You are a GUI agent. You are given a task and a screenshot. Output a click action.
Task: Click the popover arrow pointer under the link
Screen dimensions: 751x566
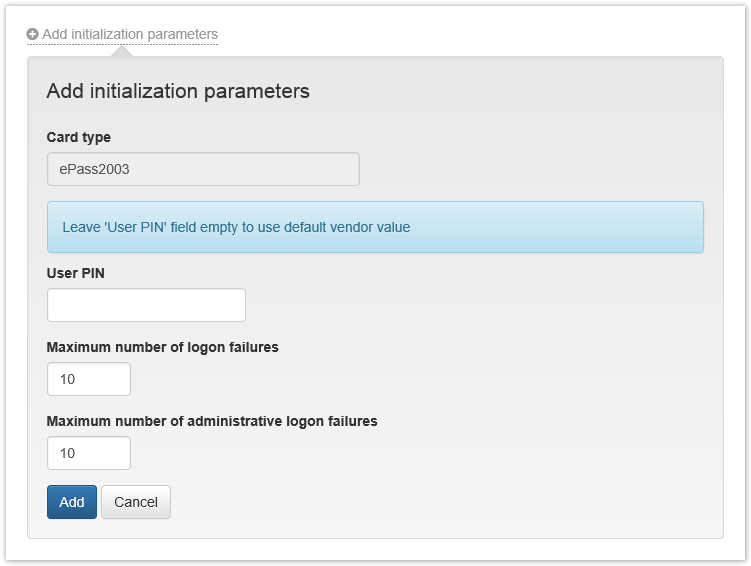tap(120, 51)
